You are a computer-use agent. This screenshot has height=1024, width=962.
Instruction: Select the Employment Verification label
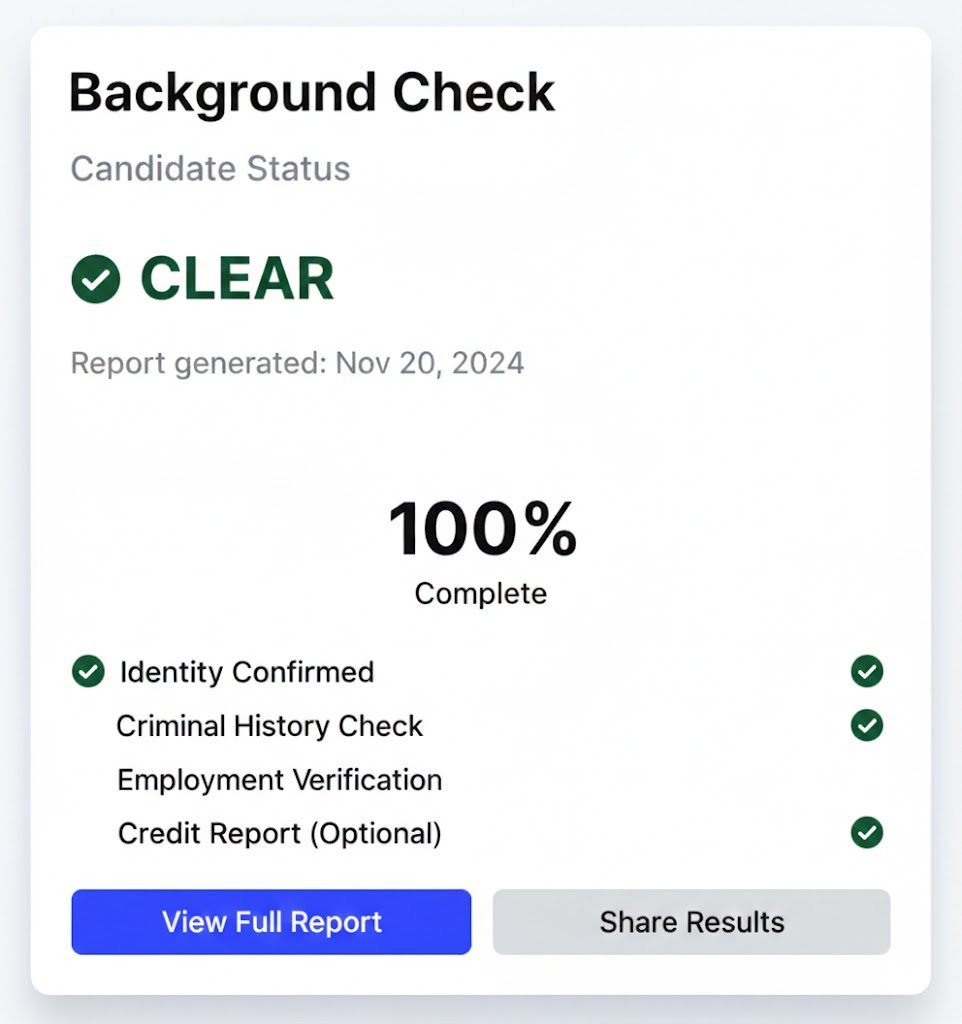pos(279,780)
